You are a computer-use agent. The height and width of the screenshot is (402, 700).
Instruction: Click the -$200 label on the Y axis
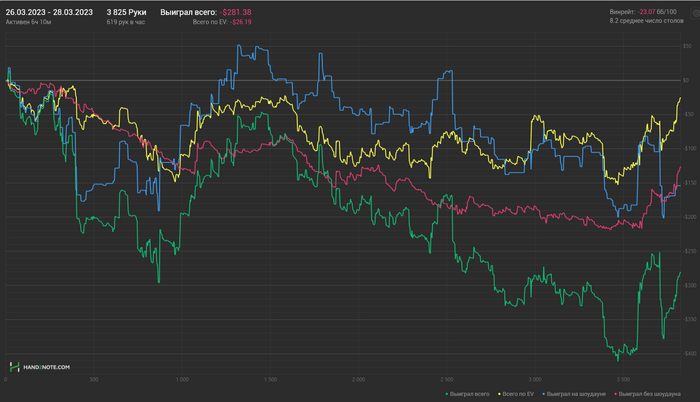(x=690, y=217)
